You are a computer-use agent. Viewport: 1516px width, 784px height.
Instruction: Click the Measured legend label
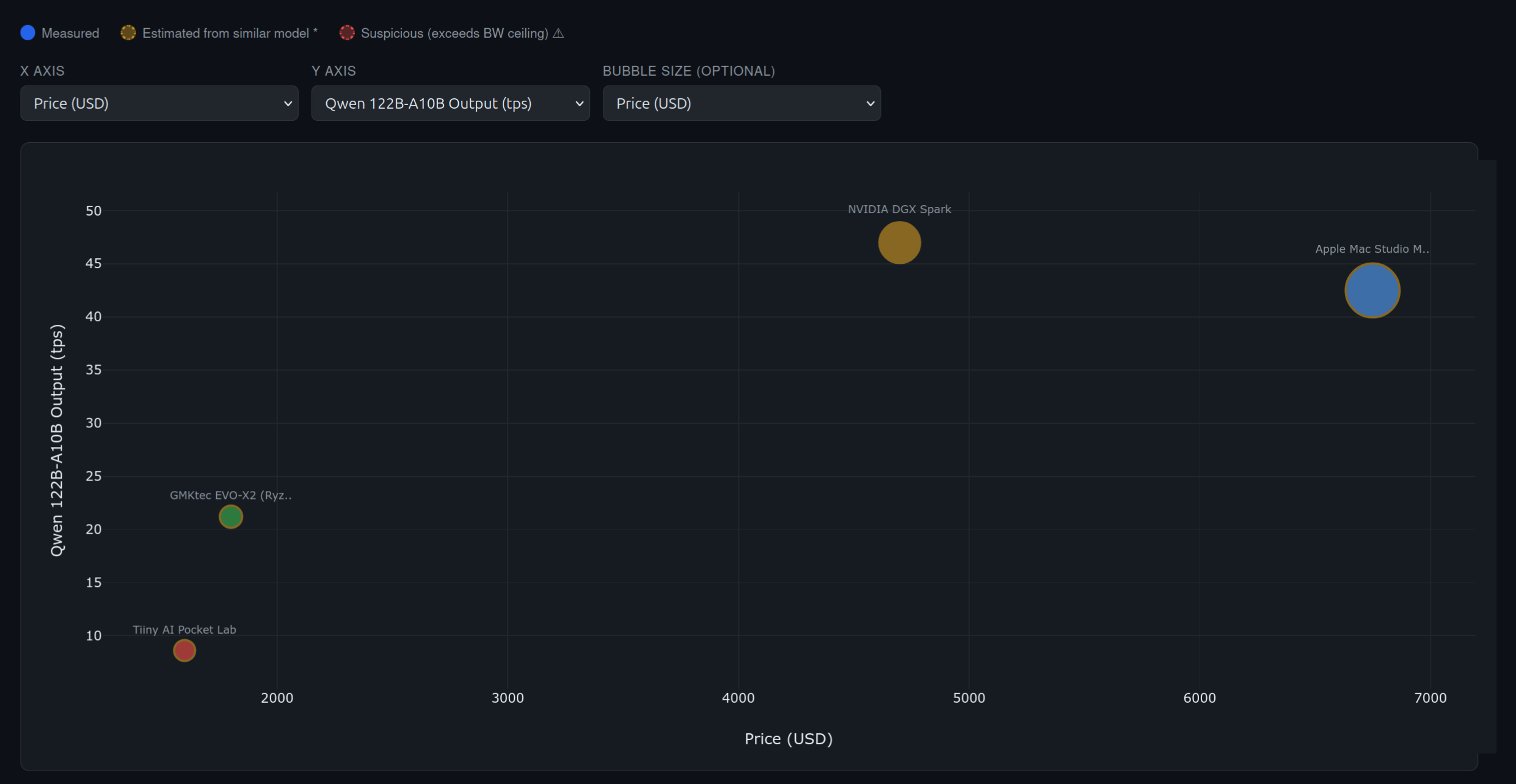click(x=70, y=34)
